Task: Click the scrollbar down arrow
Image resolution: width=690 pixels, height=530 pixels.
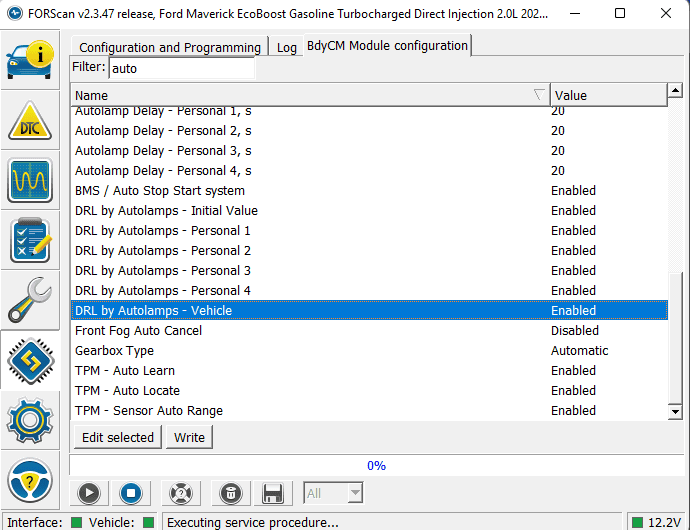Action: coord(675,412)
